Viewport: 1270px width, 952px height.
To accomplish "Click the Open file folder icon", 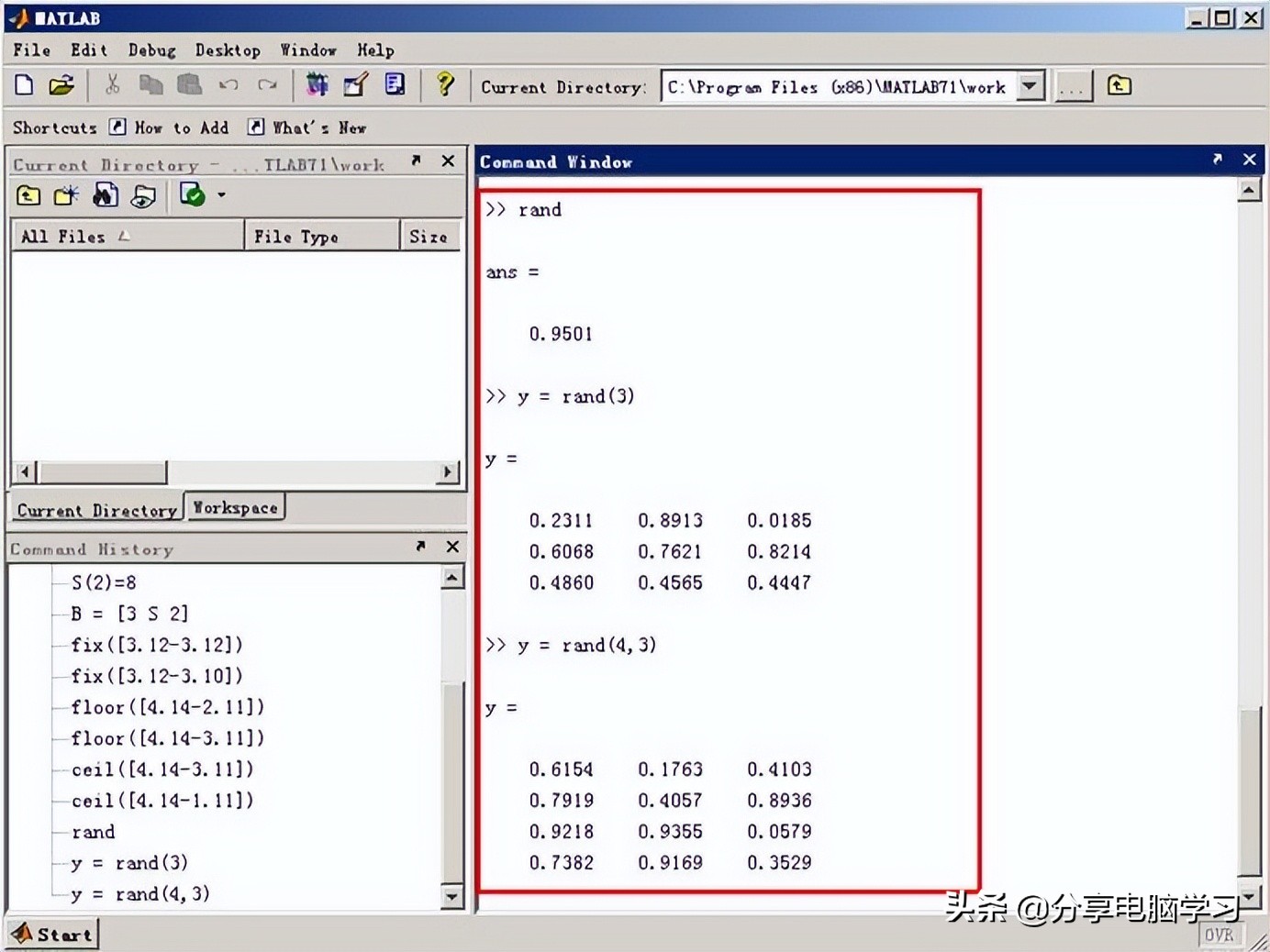I will [x=61, y=86].
